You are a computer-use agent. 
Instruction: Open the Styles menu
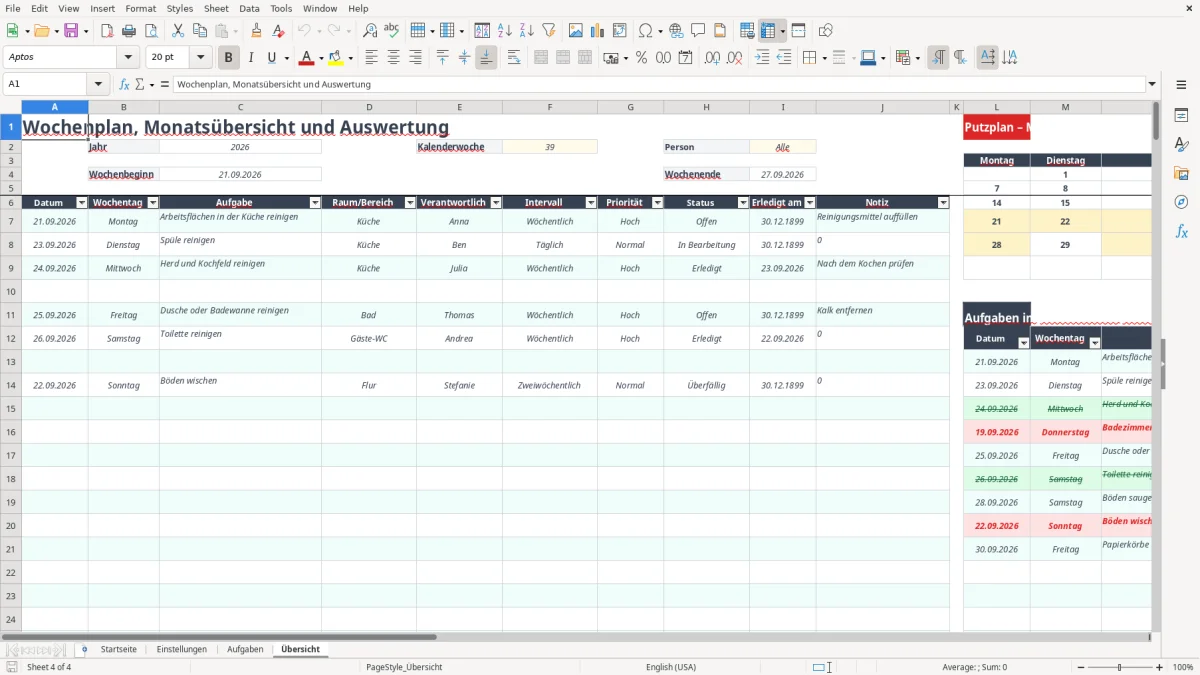(x=180, y=8)
